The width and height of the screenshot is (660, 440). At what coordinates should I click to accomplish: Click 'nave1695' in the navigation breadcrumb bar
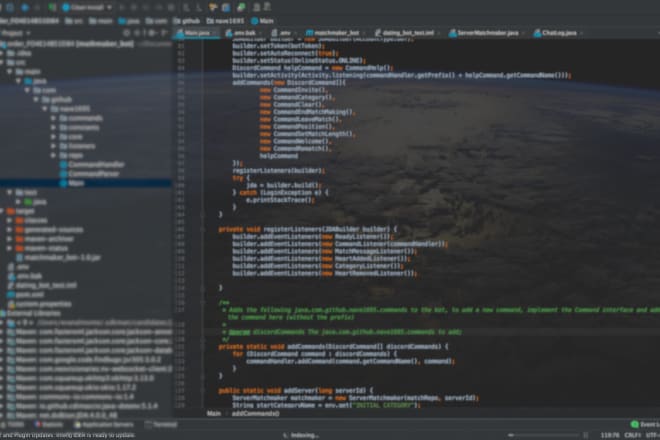(x=225, y=21)
